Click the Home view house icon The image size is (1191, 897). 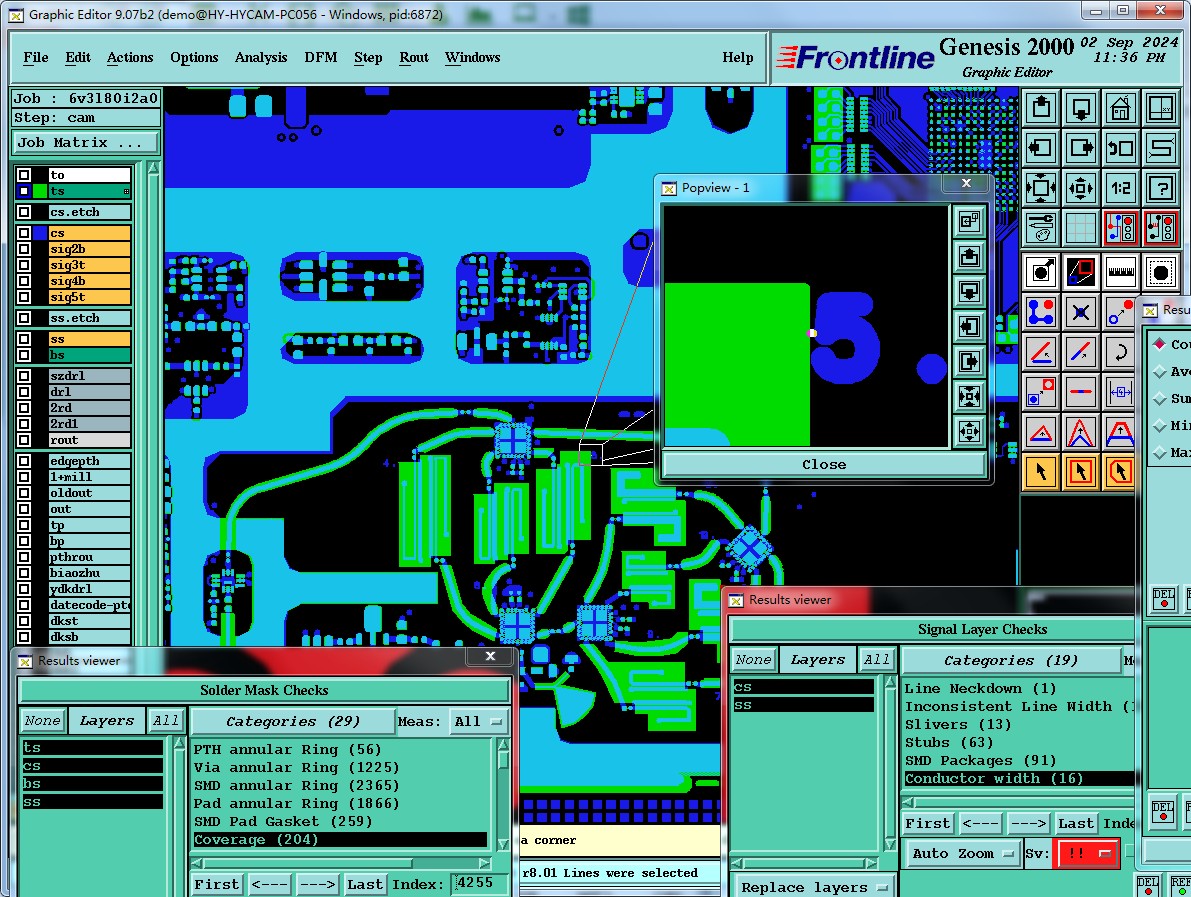[x=1120, y=108]
